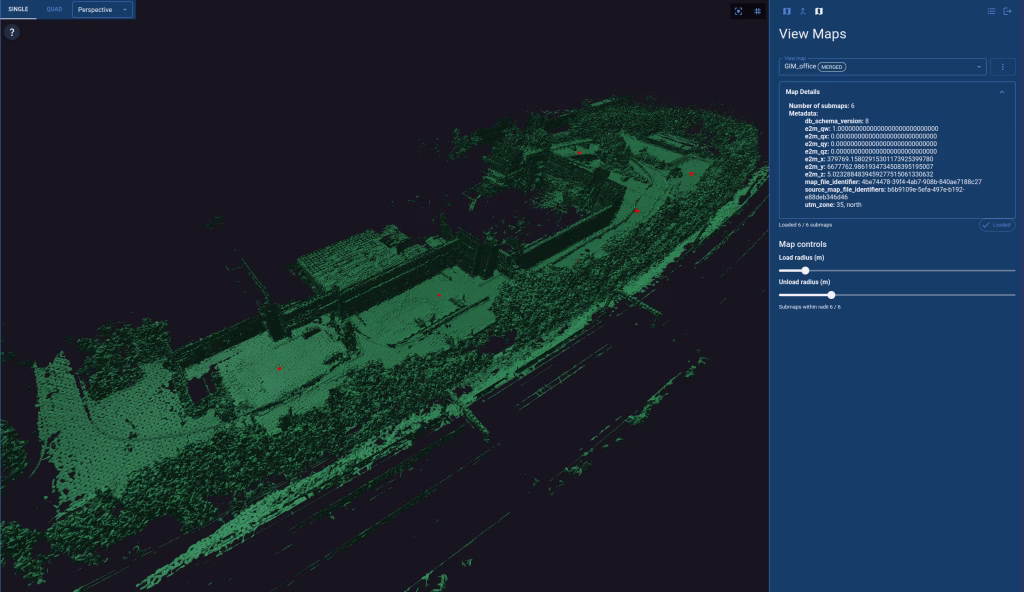Toggle the grid icon in viewport

(757, 11)
